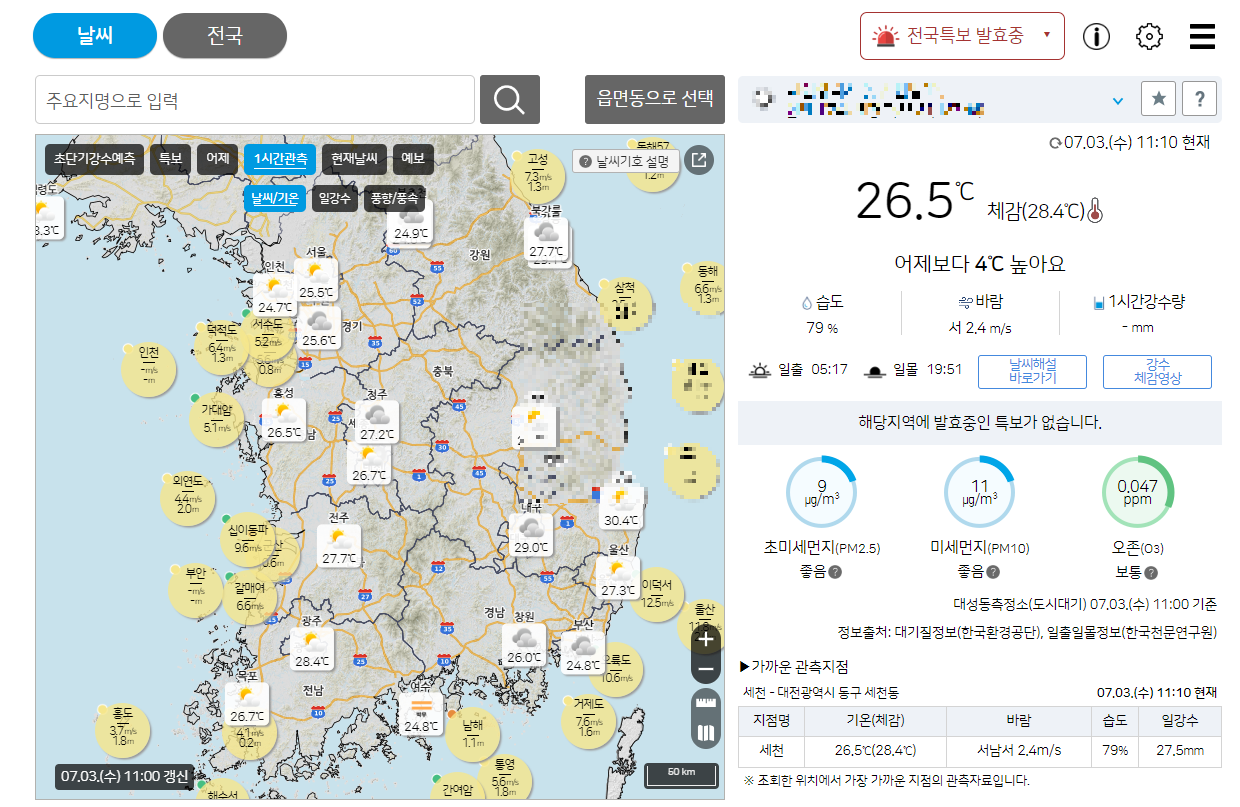Click the PM2.5 gauge ring
Viewport: 1240px width, 807px height.
(821, 492)
